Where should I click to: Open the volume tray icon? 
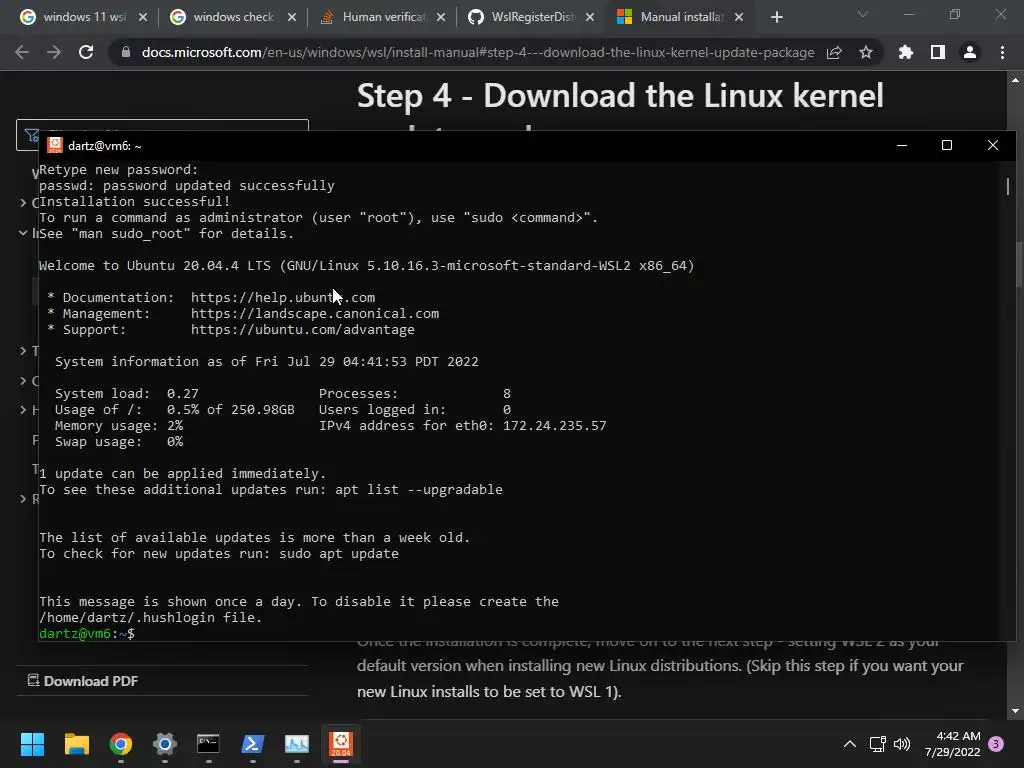(902, 744)
